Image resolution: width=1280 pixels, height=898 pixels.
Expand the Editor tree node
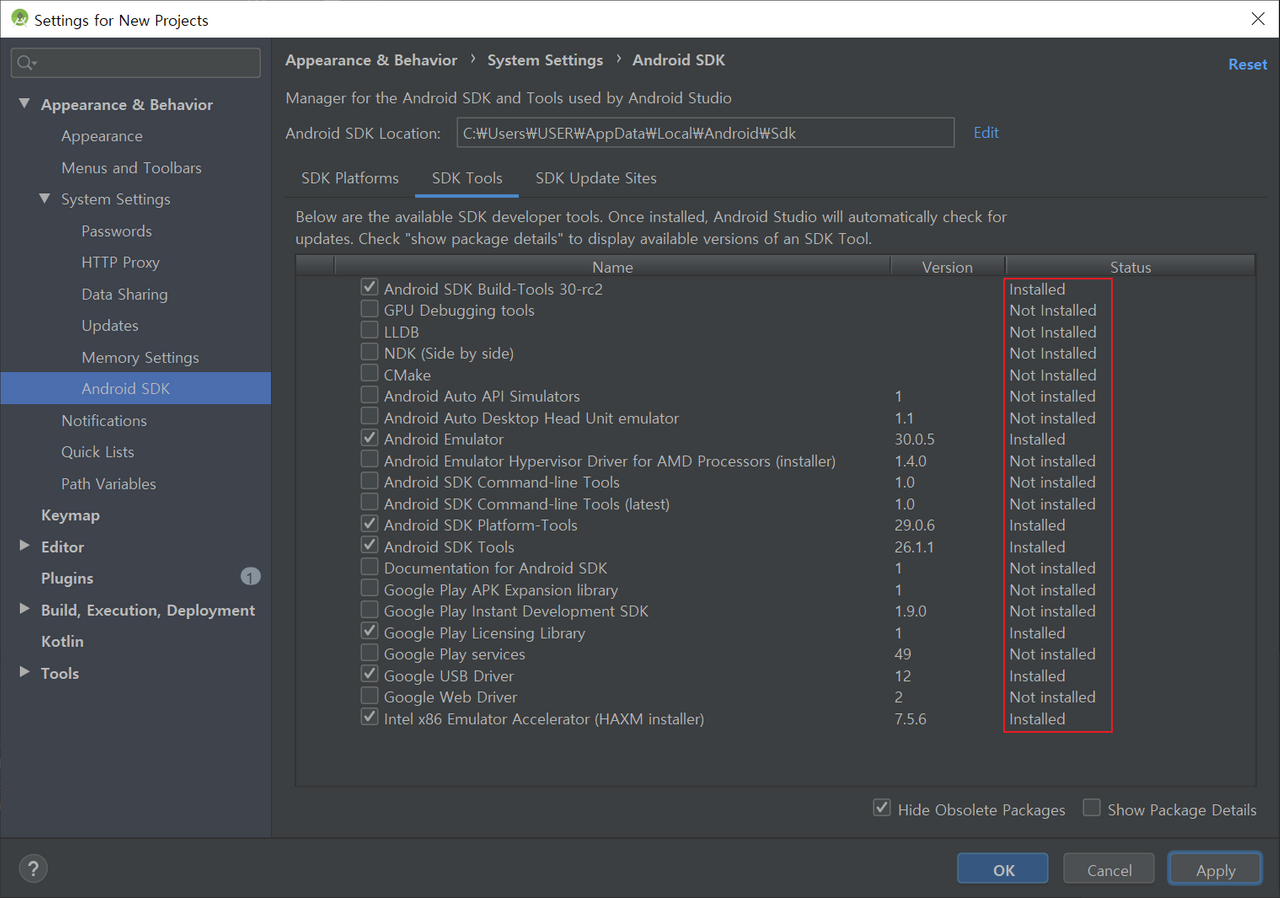(x=25, y=546)
